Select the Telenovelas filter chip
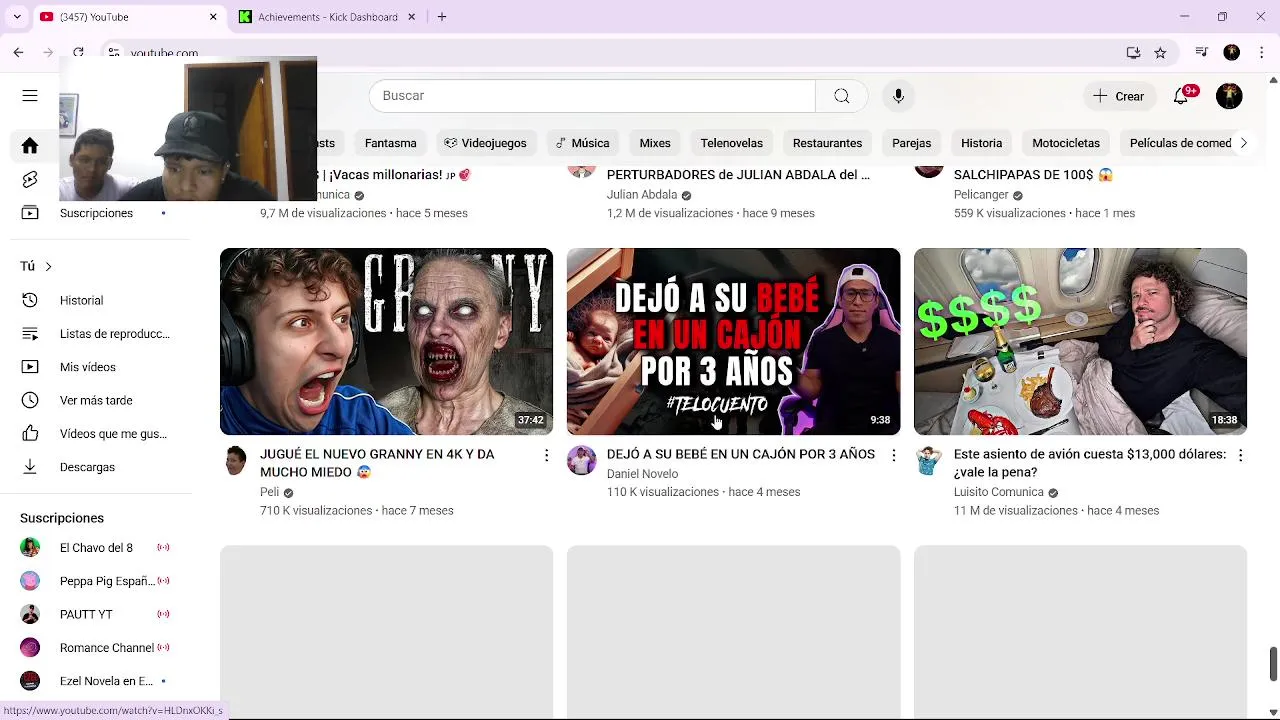Image resolution: width=1280 pixels, height=720 pixels. [731, 143]
